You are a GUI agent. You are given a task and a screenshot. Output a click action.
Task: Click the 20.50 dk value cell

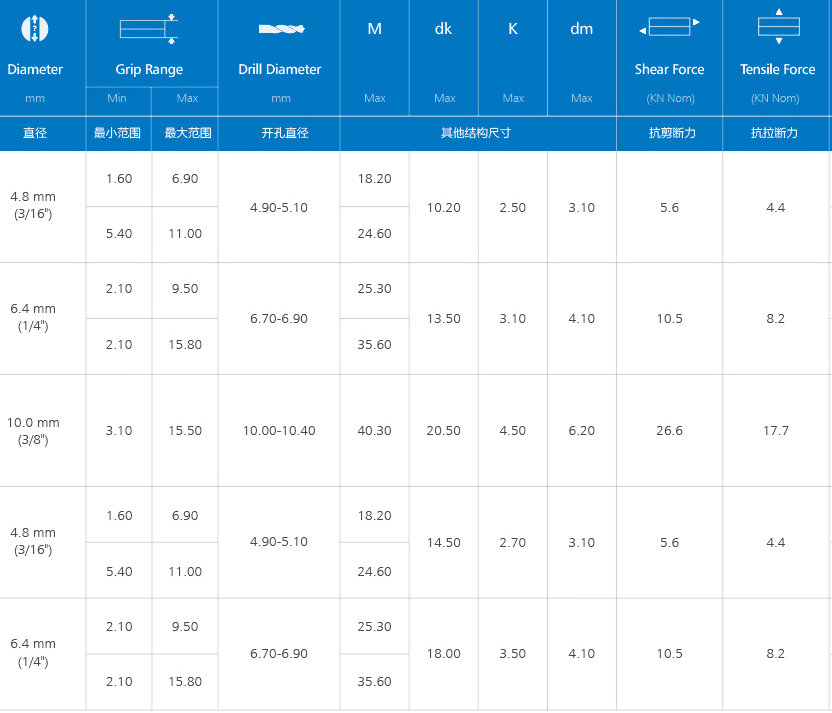(x=443, y=431)
